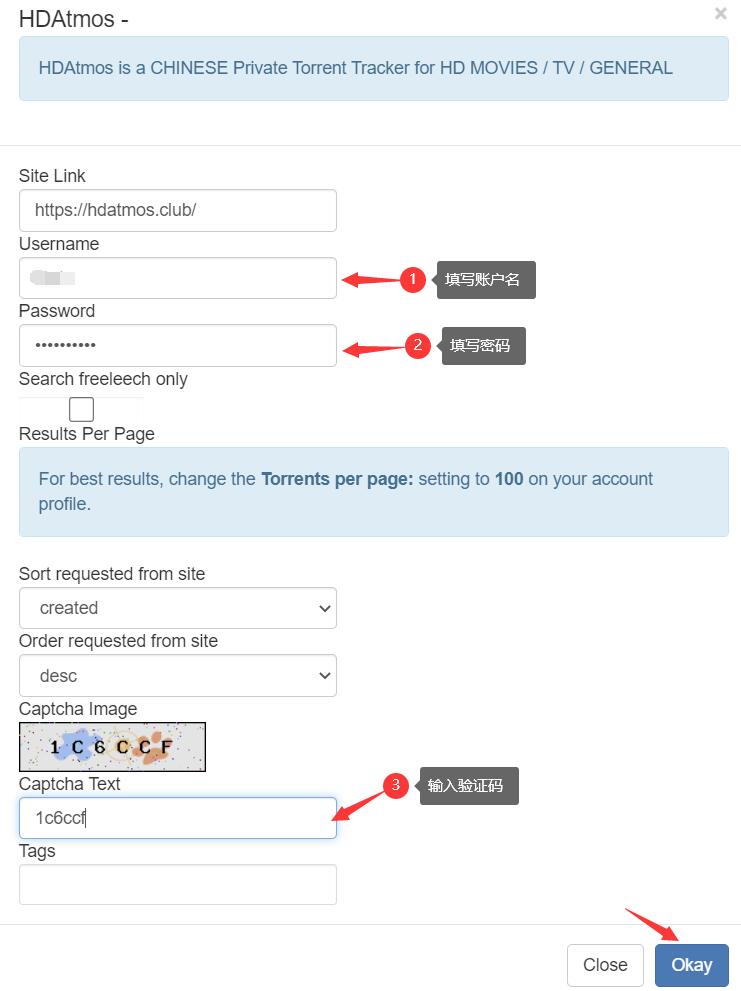The width and height of the screenshot is (741, 991).
Task: Open the Sort requested from site dropdown
Action: tap(178, 608)
